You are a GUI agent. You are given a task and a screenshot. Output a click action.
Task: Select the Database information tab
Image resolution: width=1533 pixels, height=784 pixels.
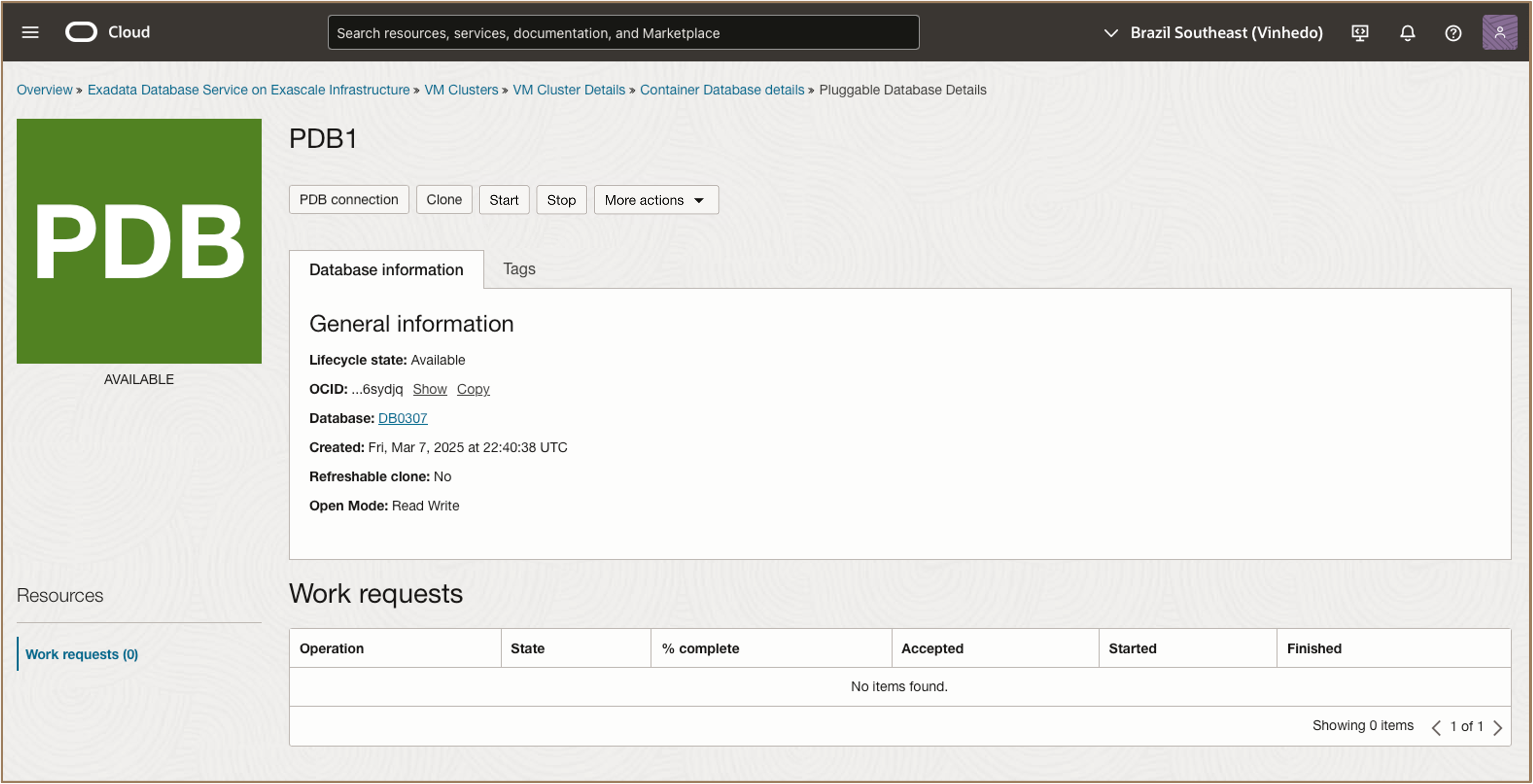(x=386, y=270)
